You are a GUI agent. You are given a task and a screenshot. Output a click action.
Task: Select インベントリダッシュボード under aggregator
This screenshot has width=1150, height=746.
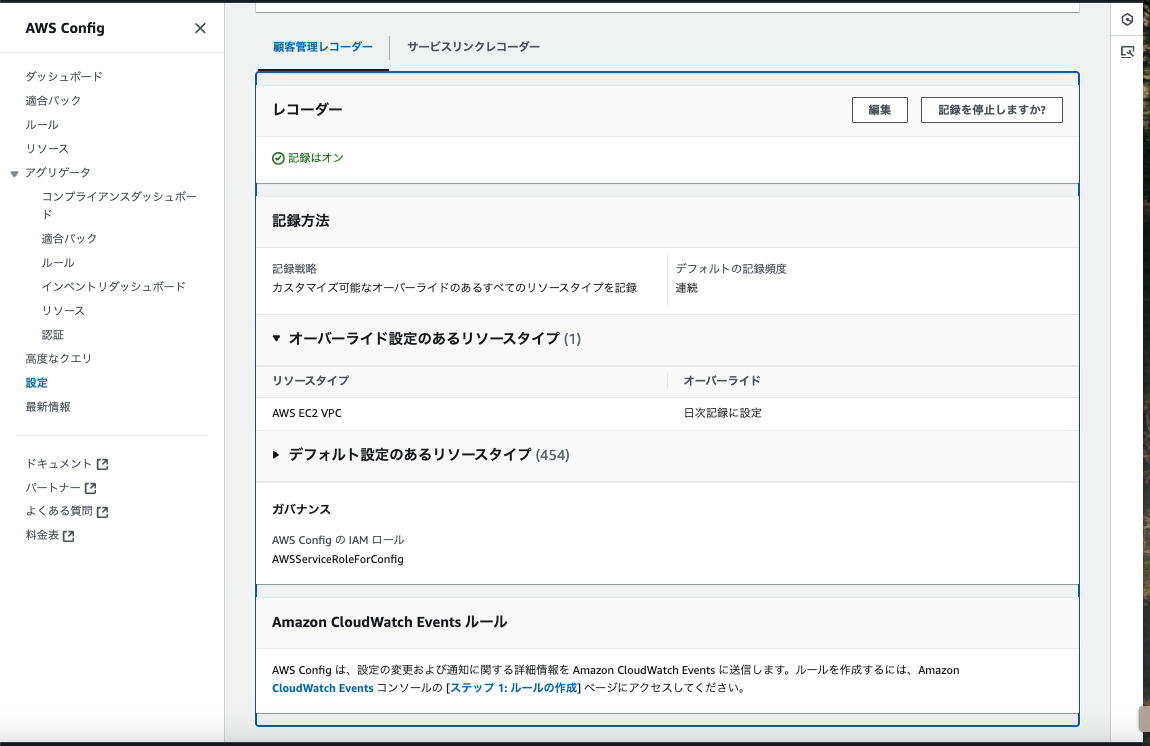tap(113, 287)
